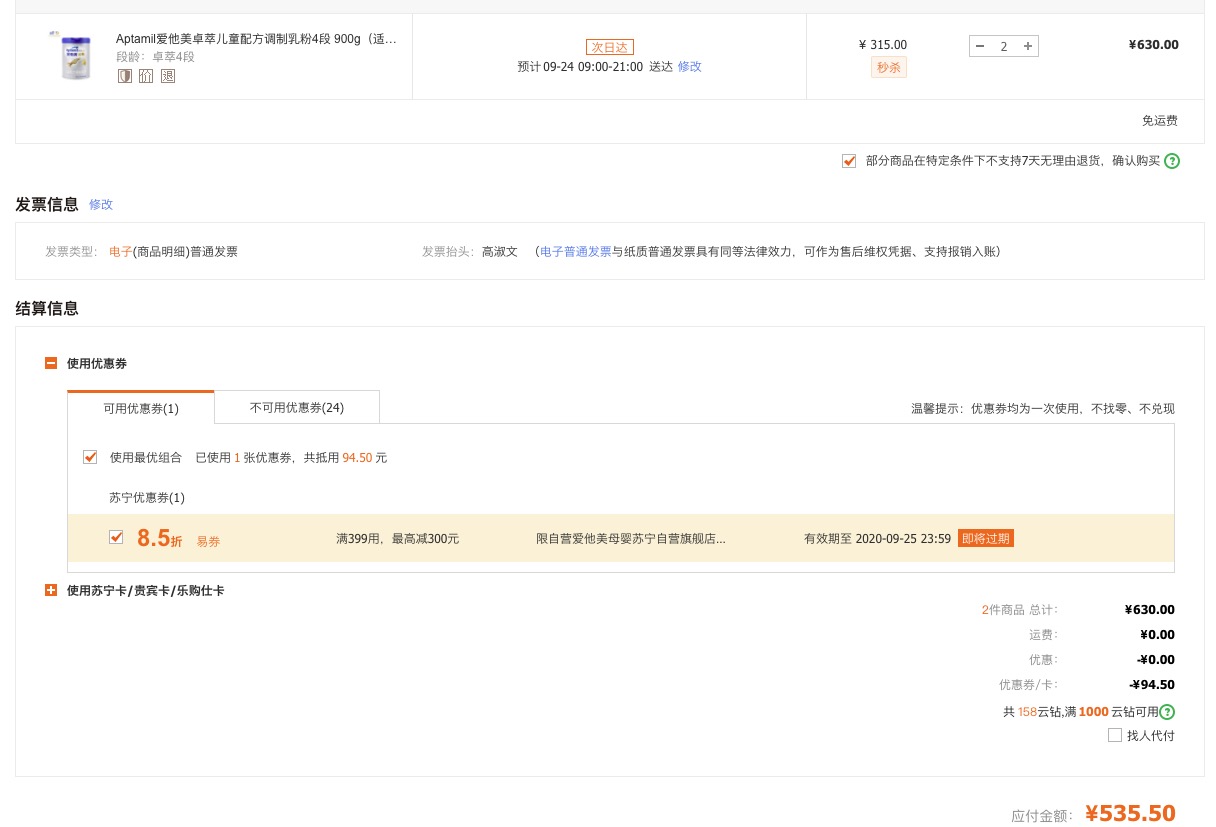Viewport: 1216px width, 827px height.
Task: Click the 电子(商品明细)普通发票 invoice type text
Action: point(174,252)
